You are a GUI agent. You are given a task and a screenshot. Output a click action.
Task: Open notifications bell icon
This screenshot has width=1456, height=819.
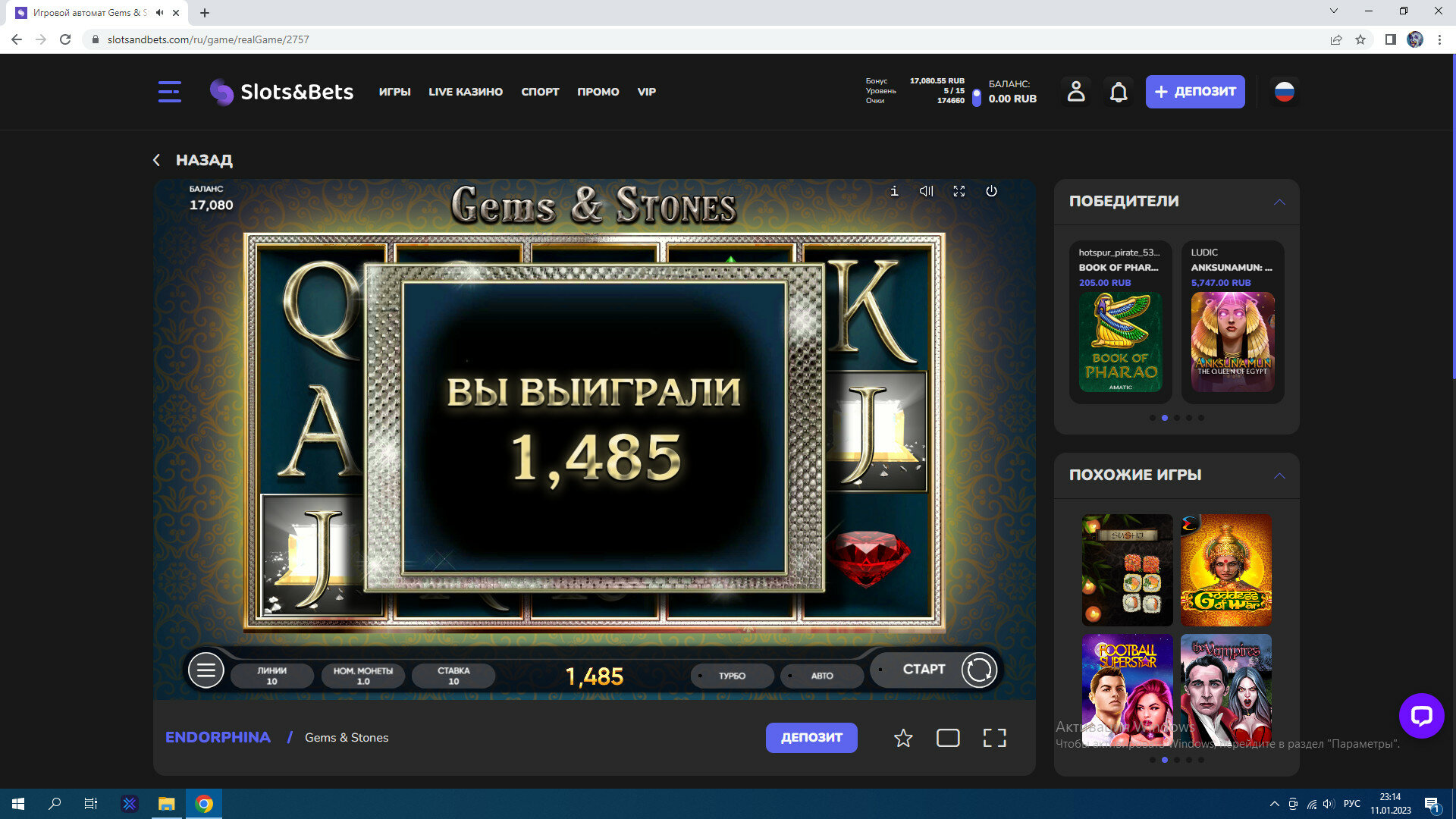tap(1119, 93)
